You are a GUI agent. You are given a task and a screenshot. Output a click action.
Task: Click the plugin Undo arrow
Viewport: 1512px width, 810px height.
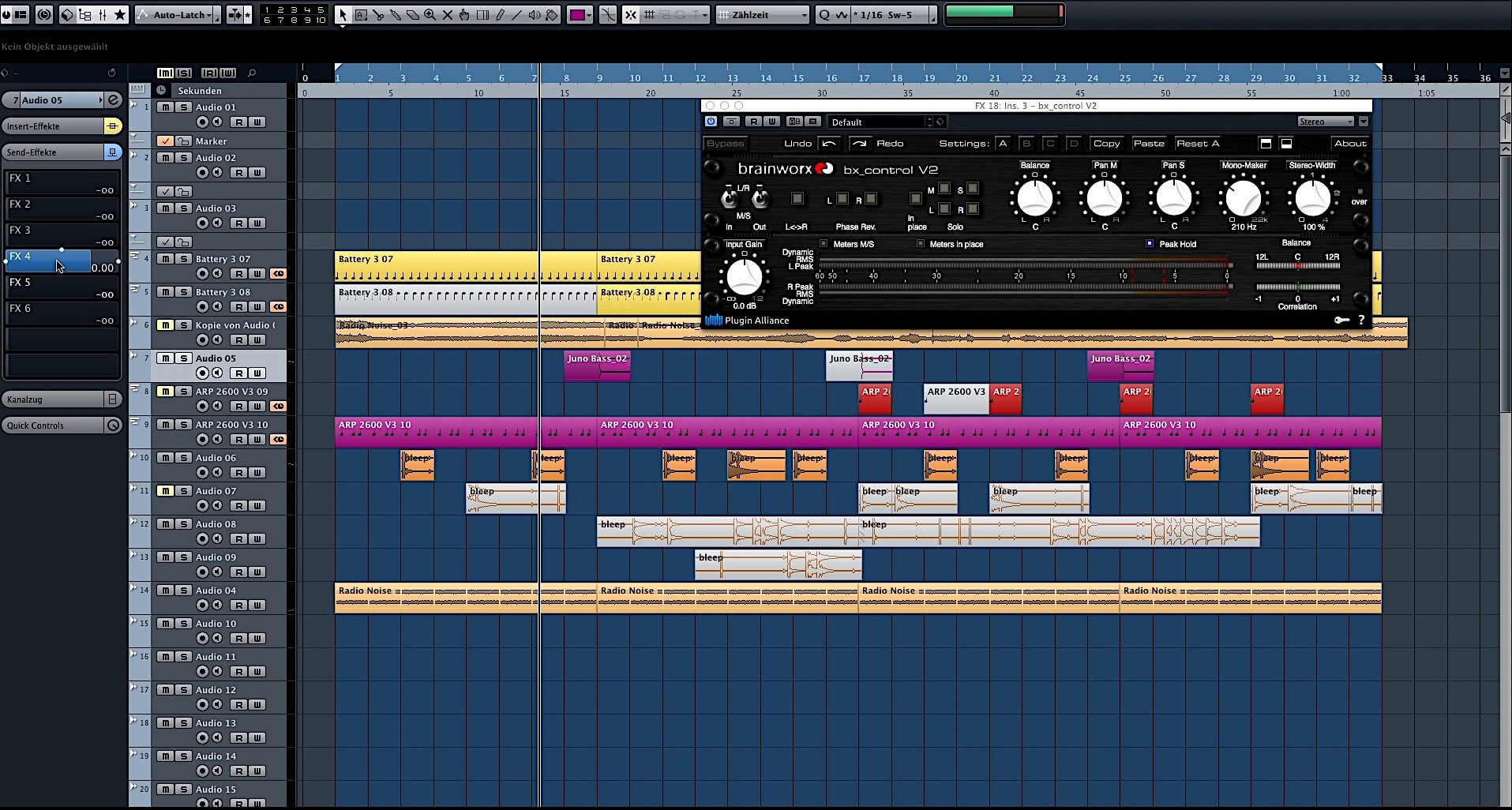[x=829, y=143]
